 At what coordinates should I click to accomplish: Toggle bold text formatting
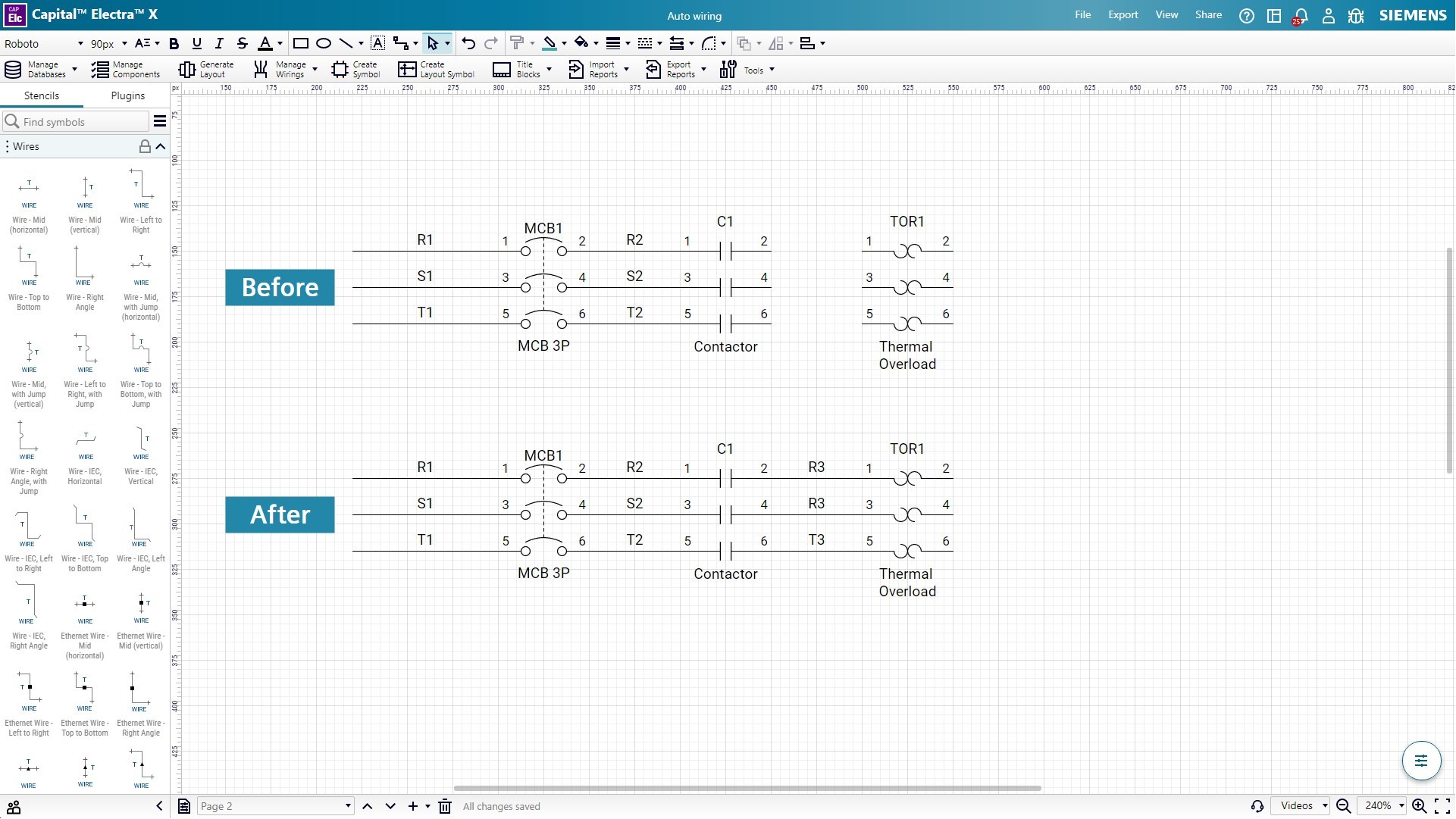coord(174,43)
